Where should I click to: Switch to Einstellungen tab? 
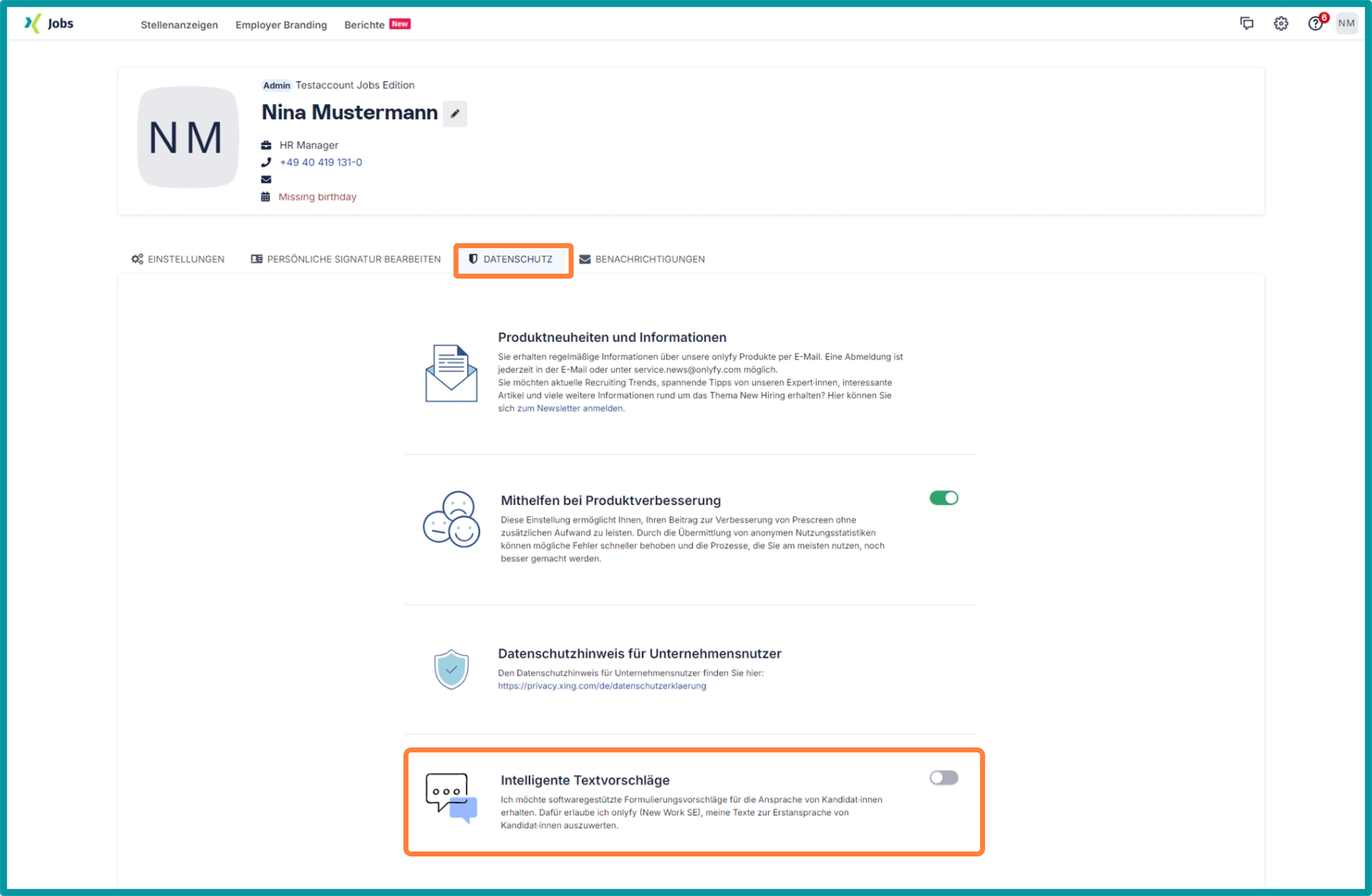click(178, 259)
